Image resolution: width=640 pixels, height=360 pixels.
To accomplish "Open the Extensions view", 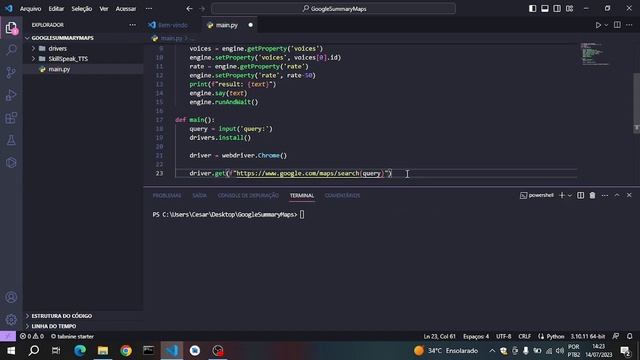I will pos(11,118).
